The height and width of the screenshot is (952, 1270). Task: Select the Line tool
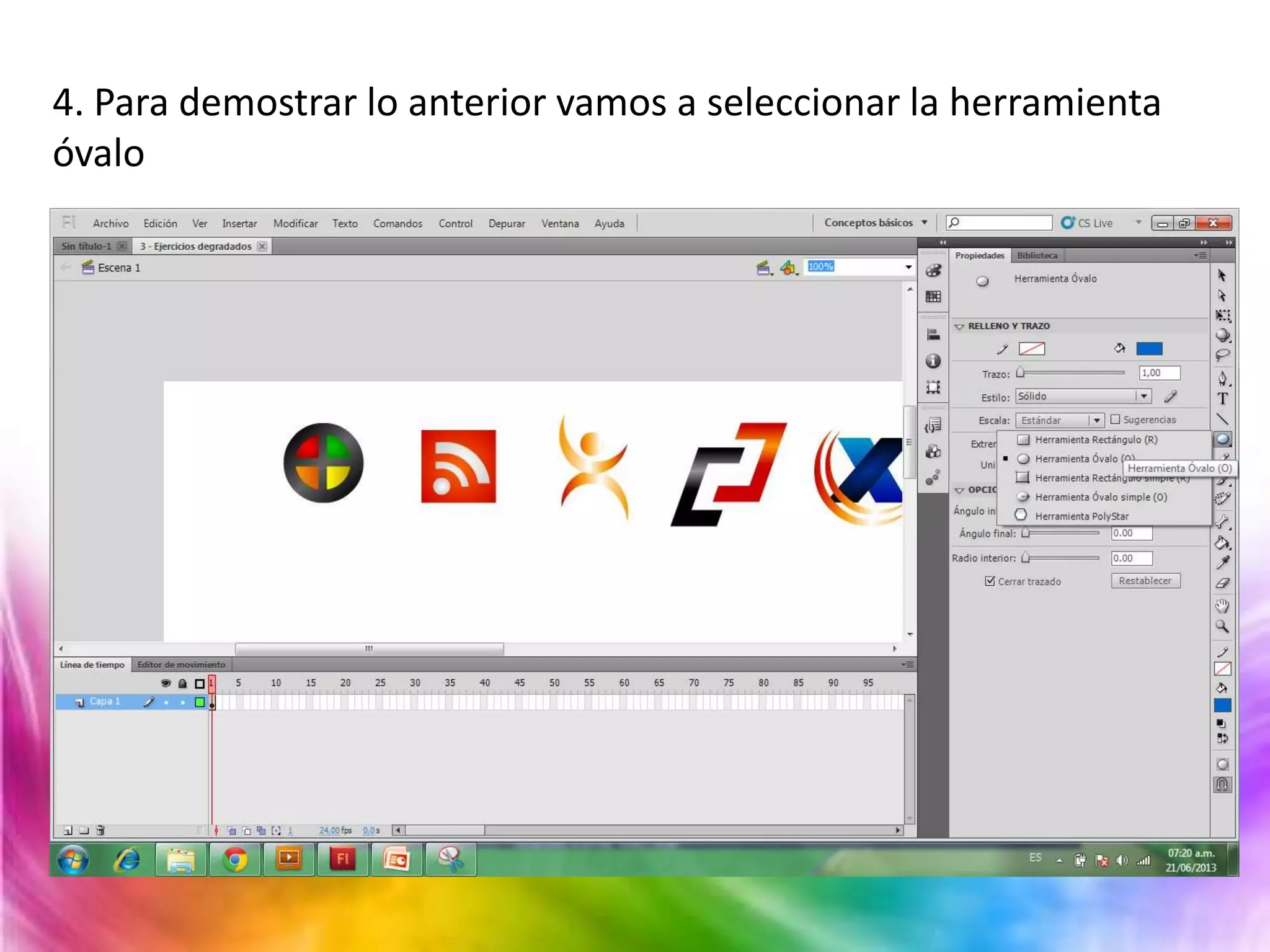pos(1223,420)
